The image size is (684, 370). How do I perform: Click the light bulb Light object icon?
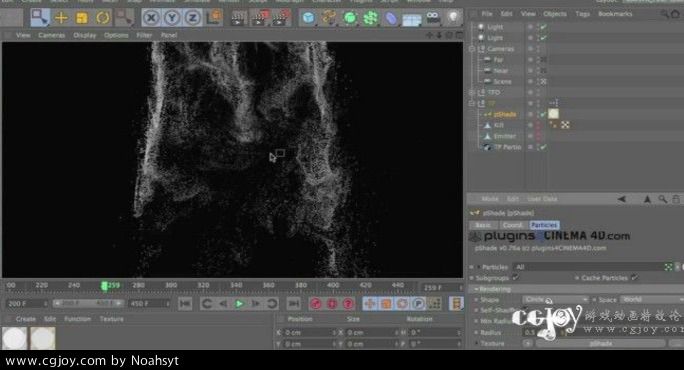coord(454,17)
